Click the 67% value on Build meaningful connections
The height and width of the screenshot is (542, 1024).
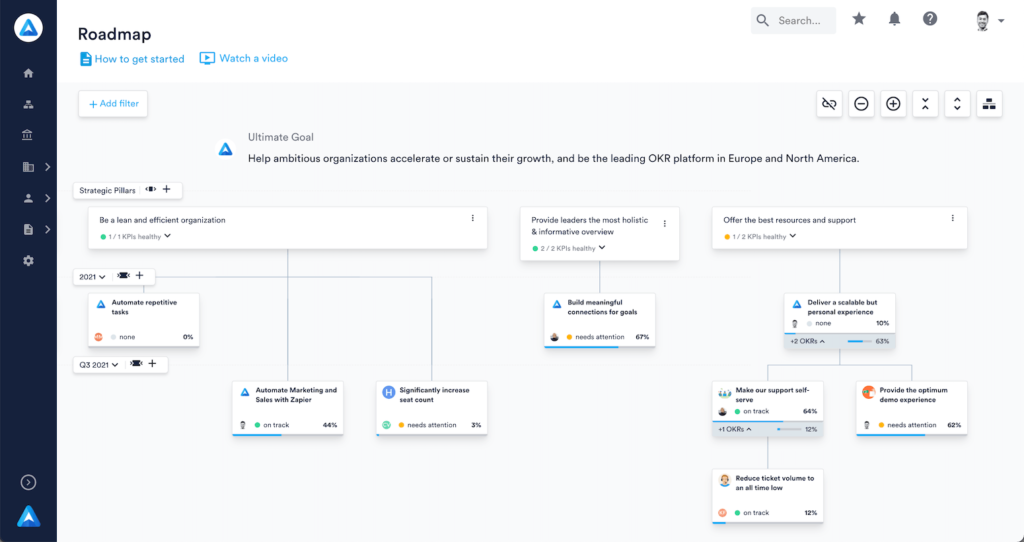coord(642,337)
